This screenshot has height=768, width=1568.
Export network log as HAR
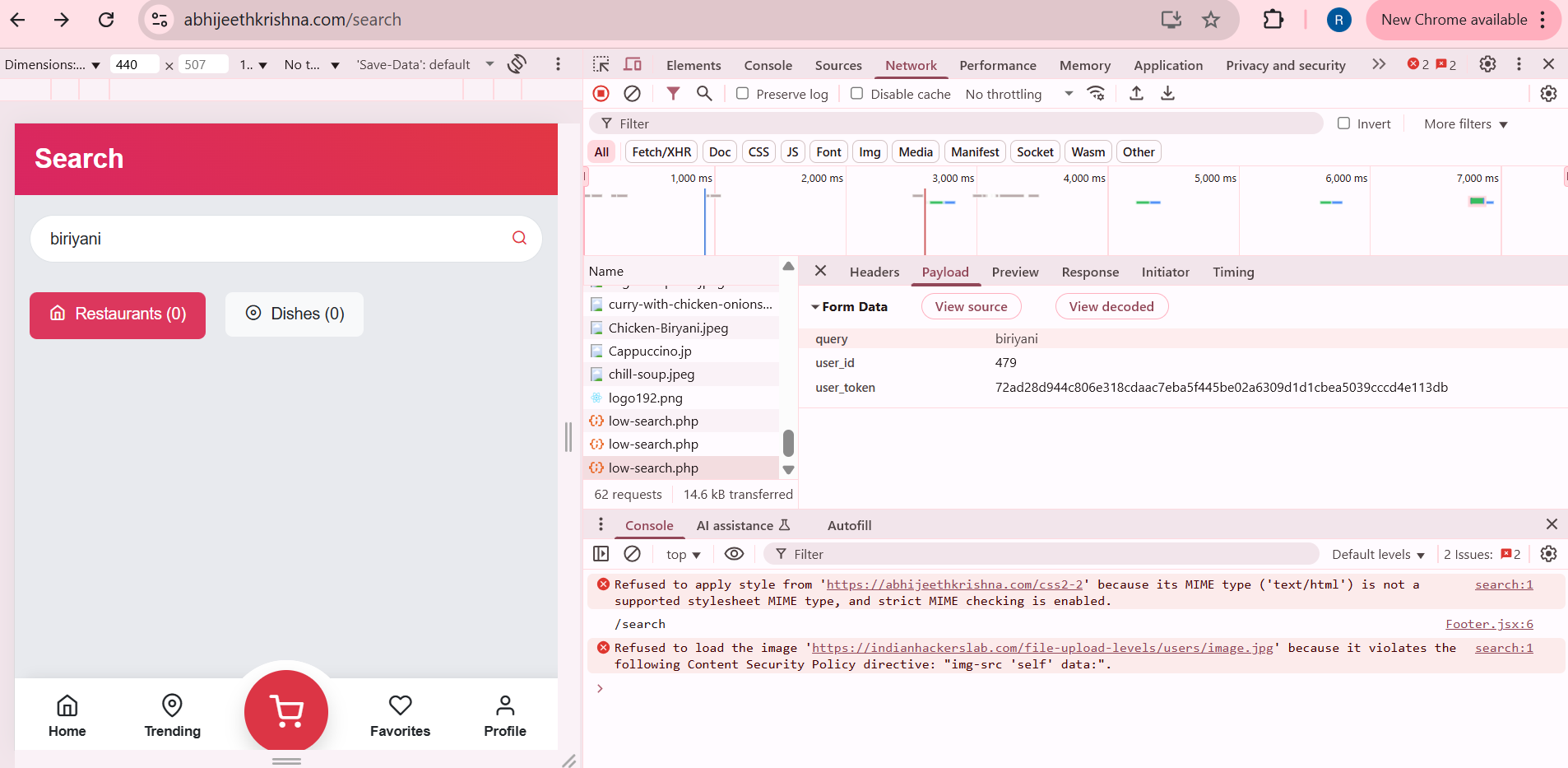pyautogui.click(x=1167, y=94)
